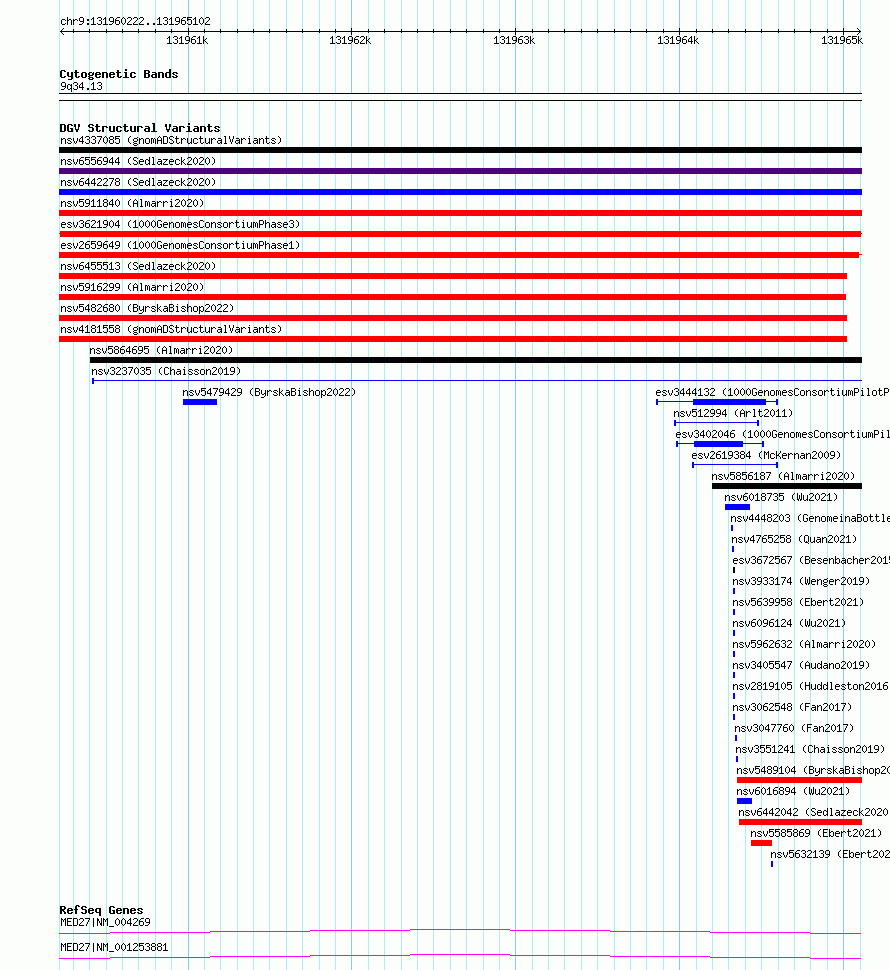Click the red nsv5911840 variant bar

point(460,213)
